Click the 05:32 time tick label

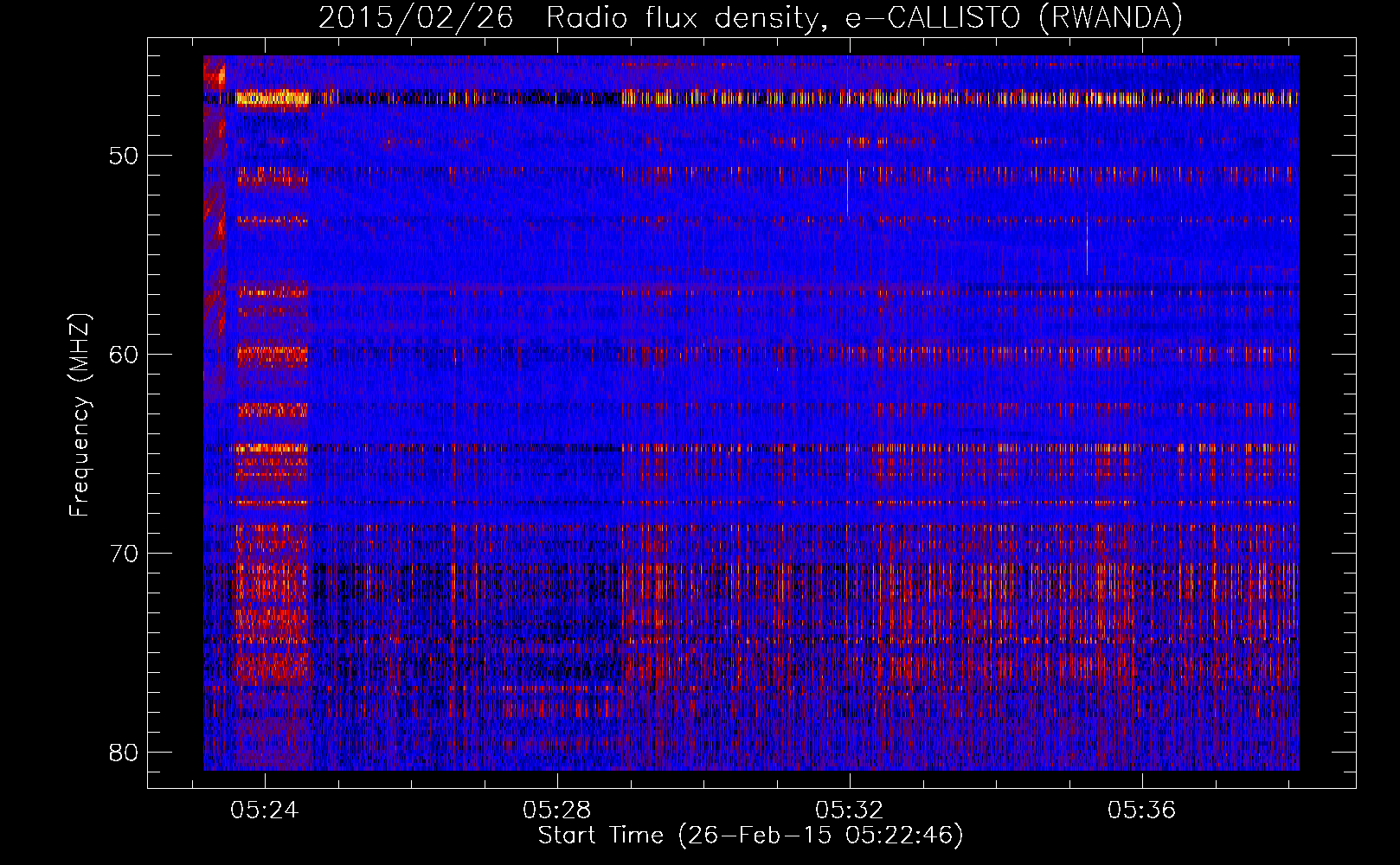[850, 810]
